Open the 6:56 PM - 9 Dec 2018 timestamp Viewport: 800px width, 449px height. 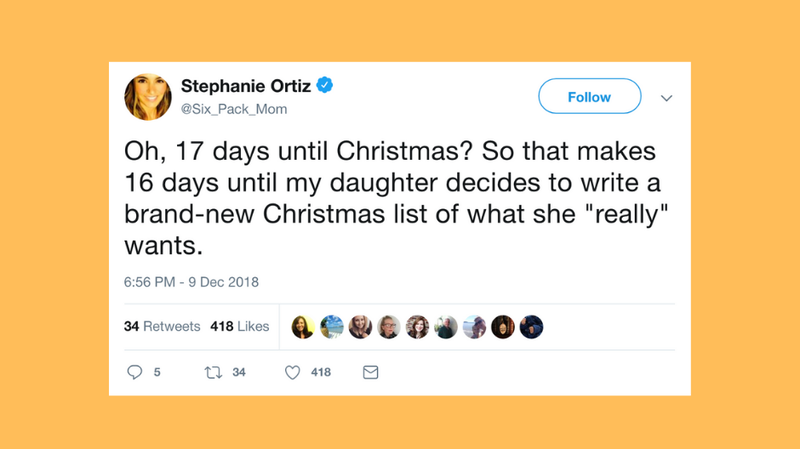coord(191,282)
